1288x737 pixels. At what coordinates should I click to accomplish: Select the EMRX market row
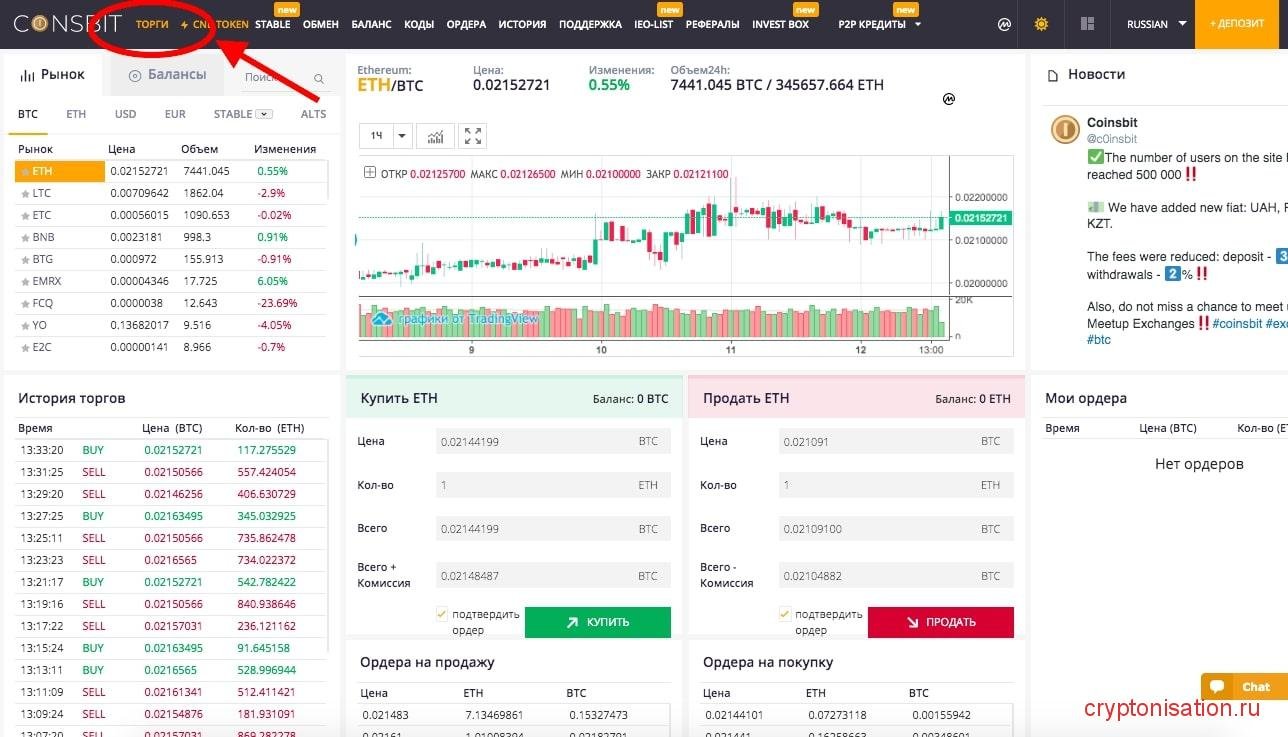coord(47,282)
